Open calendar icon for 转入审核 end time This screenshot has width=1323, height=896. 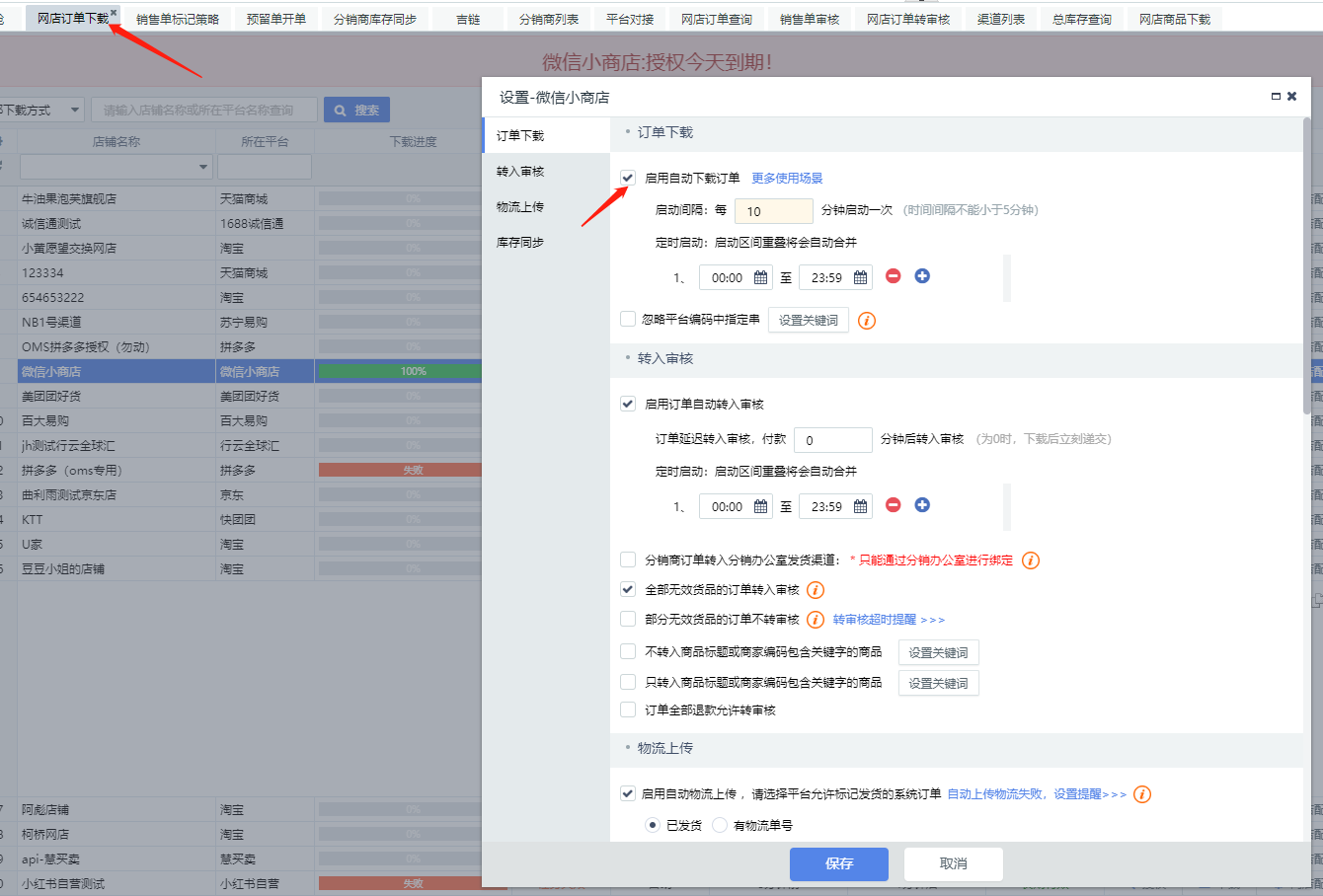pyautogui.click(x=860, y=507)
